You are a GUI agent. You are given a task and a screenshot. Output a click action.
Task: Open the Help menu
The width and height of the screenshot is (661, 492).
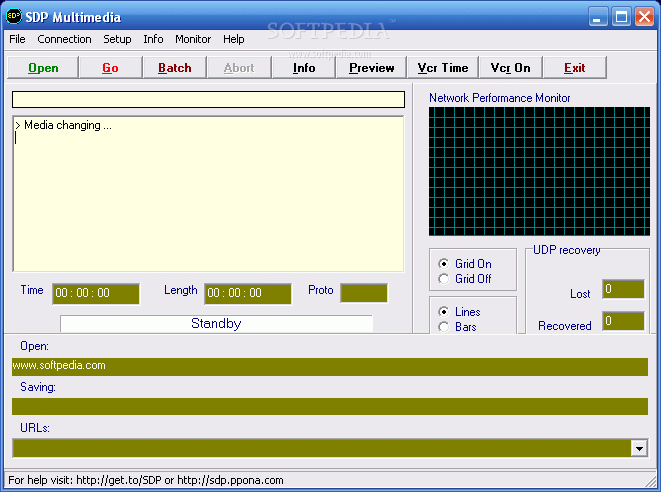click(234, 39)
